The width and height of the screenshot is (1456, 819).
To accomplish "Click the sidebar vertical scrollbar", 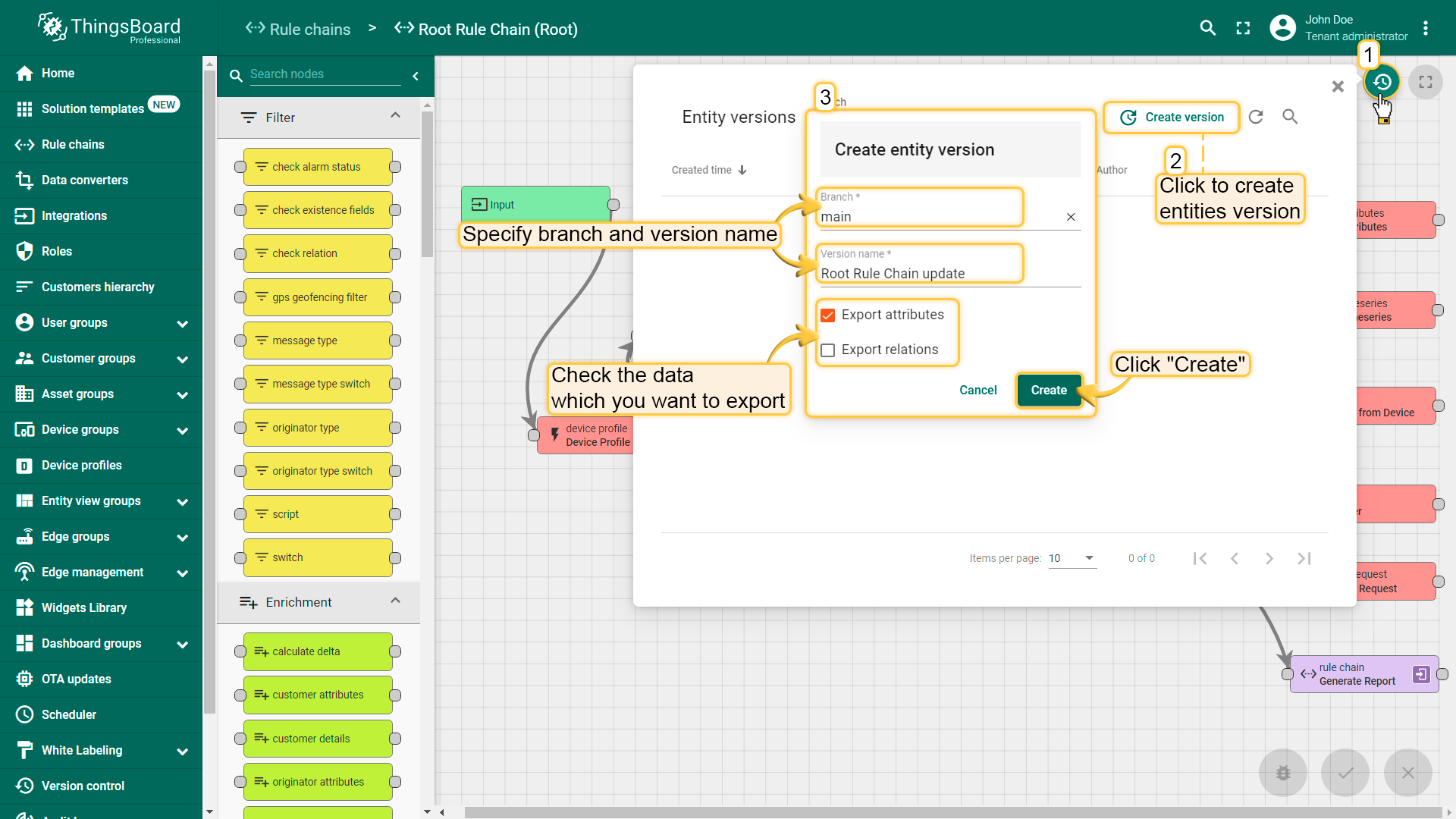I will click(x=210, y=391).
